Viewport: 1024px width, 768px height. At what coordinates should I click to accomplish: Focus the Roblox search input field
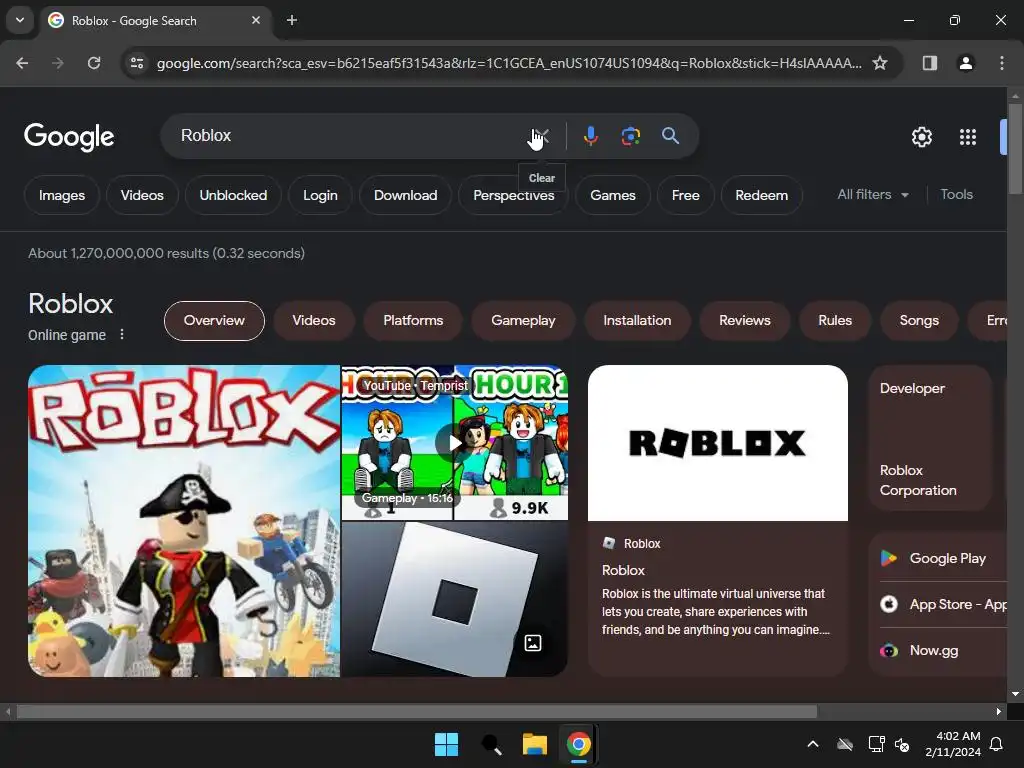346,136
